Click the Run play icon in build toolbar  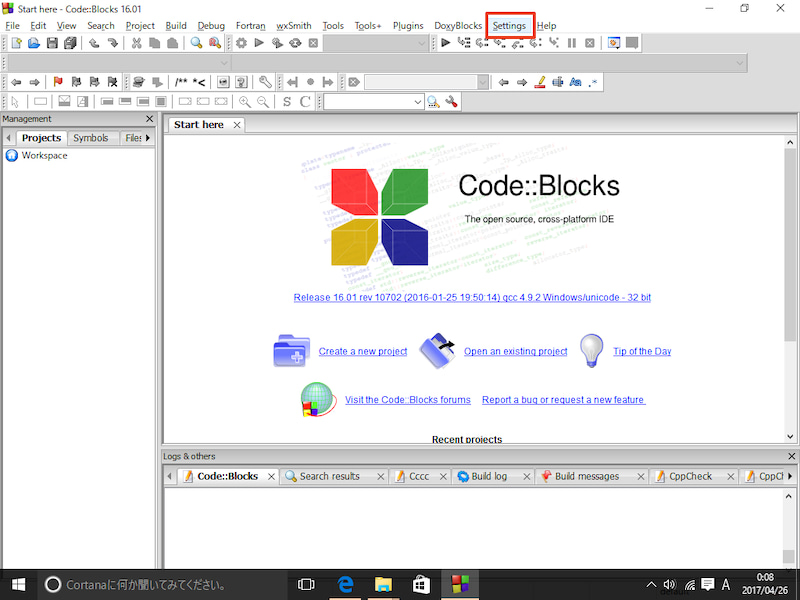[x=259, y=43]
